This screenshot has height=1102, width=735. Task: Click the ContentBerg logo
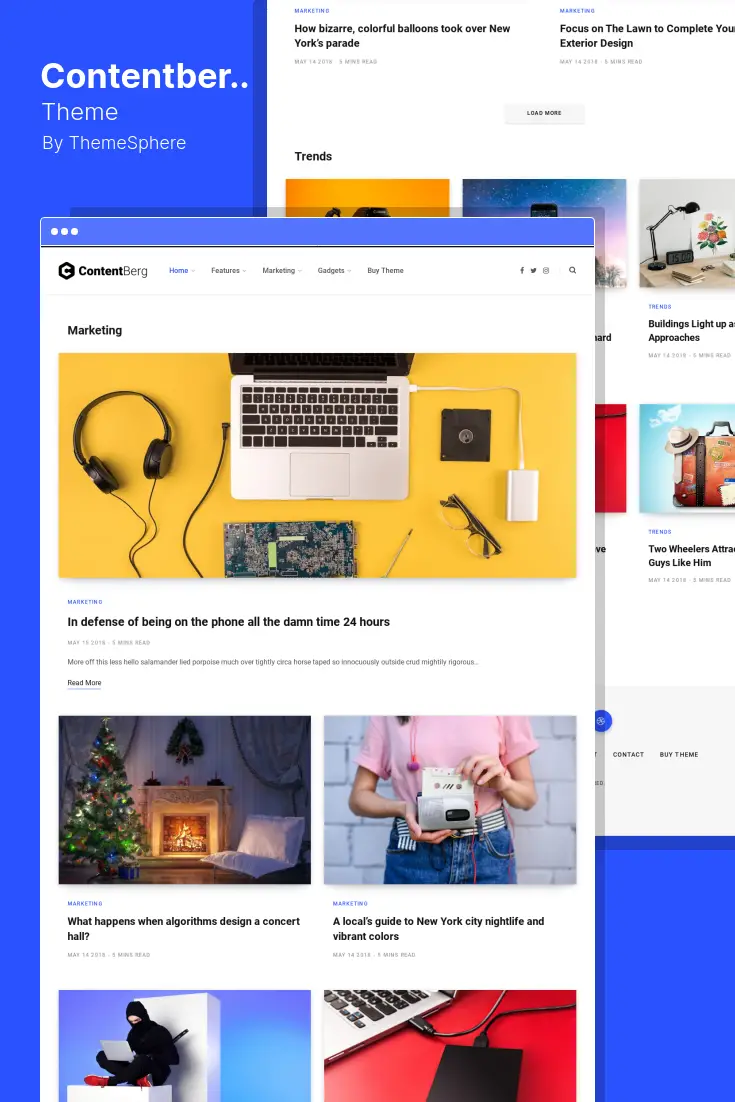pos(103,271)
